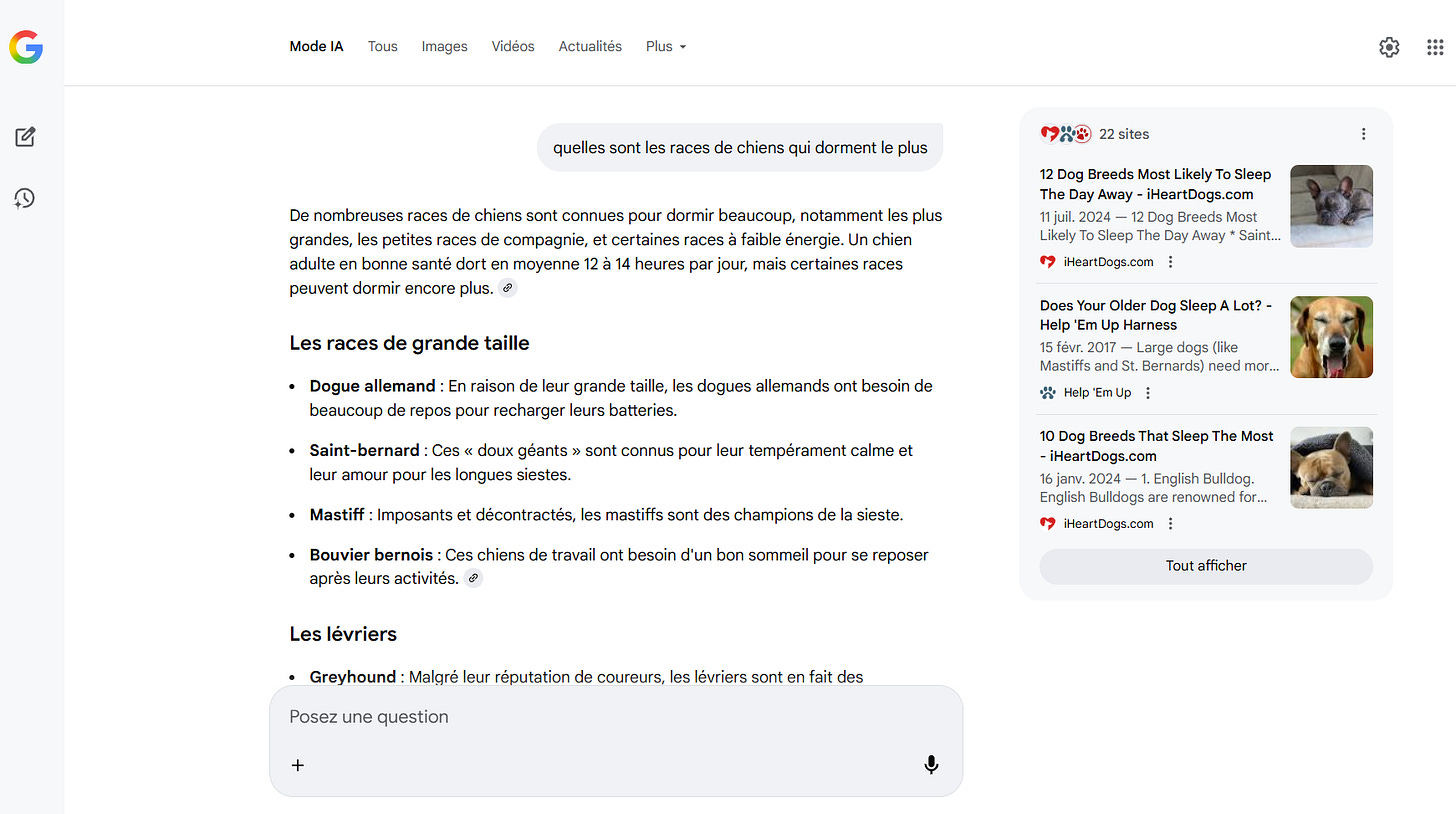
Task: Open three-dot menu beside 22 sites
Action: tap(1363, 134)
